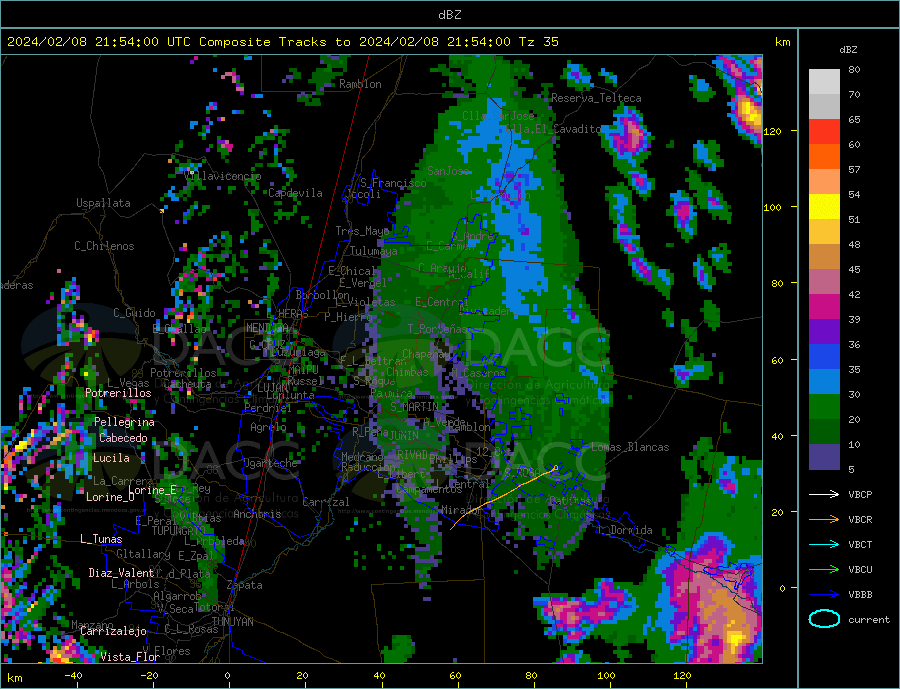This screenshot has height=689, width=900.
Task: Click the white VBCP arrow in legend
Action: pos(824,494)
